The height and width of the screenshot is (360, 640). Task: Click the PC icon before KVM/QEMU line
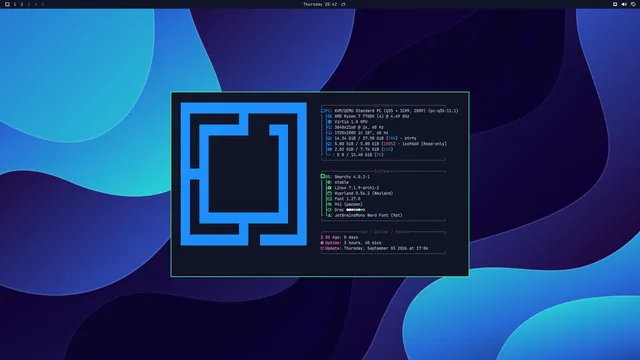point(323,111)
